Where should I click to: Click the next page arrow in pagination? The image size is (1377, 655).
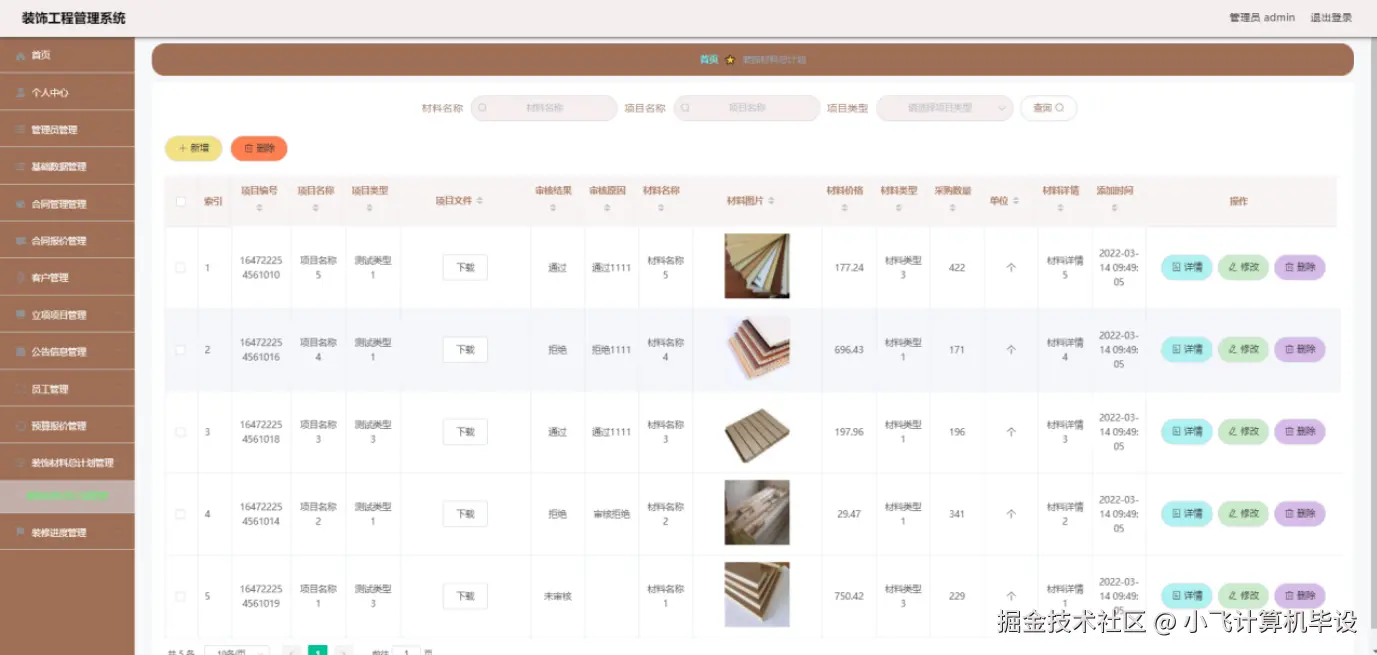coord(344,651)
